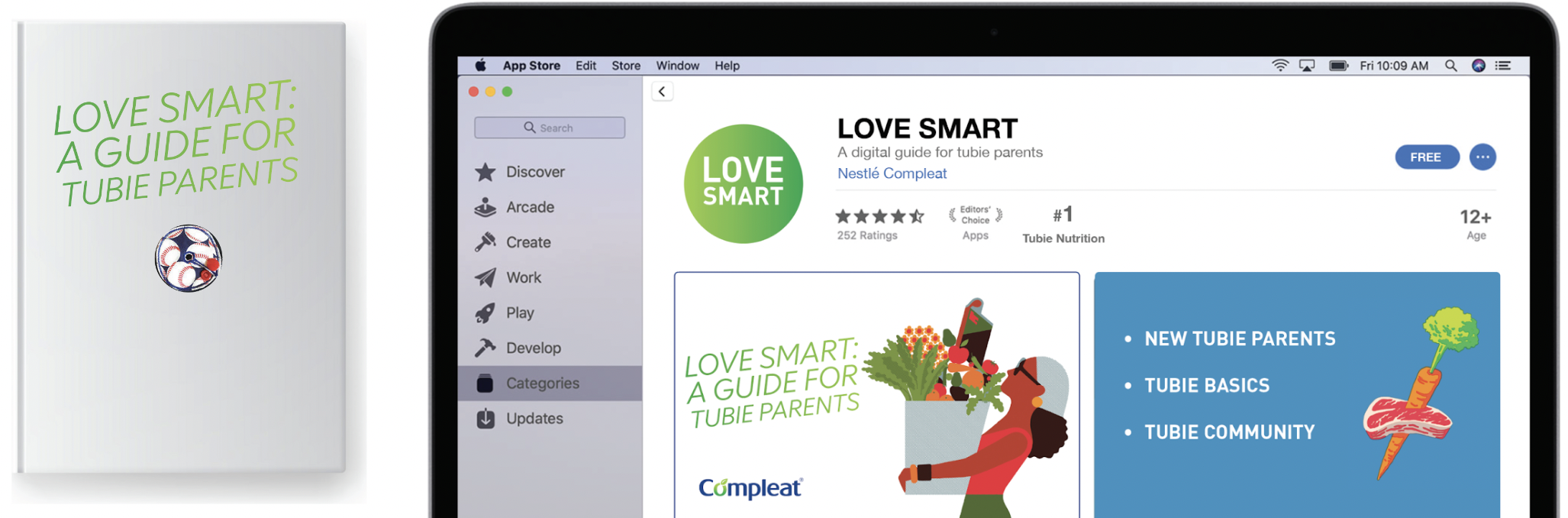Viewport: 1568px width, 518px height.
Task: Click the Discover star icon
Action: [x=485, y=172]
